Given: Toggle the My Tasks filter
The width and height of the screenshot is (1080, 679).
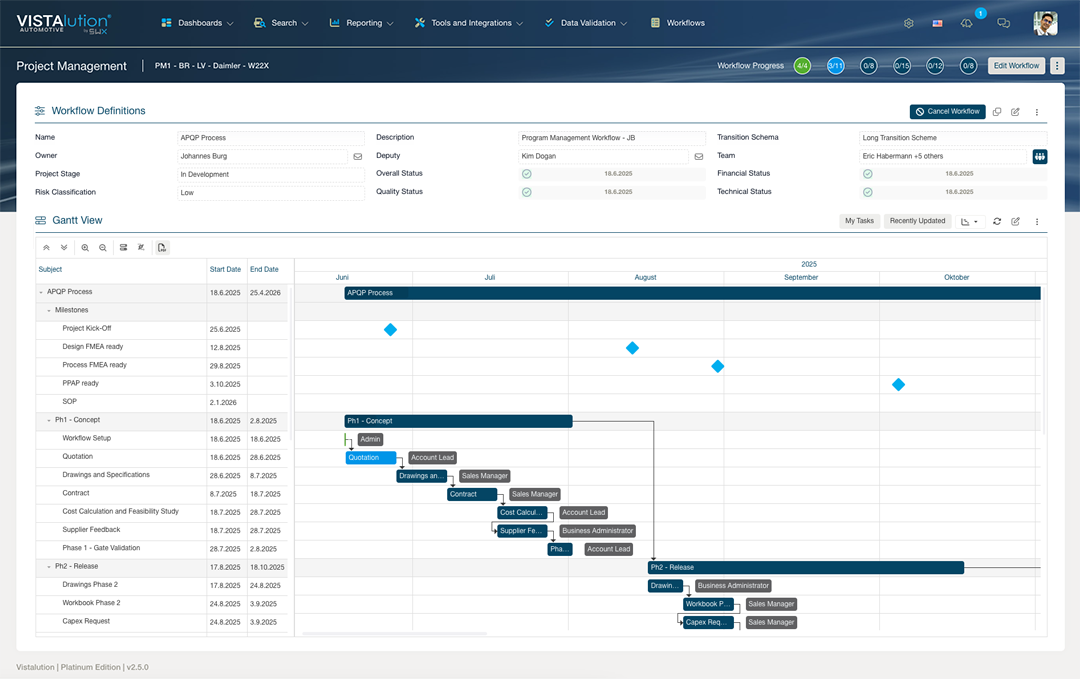Looking at the screenshot, I should [x=858, y=221].
